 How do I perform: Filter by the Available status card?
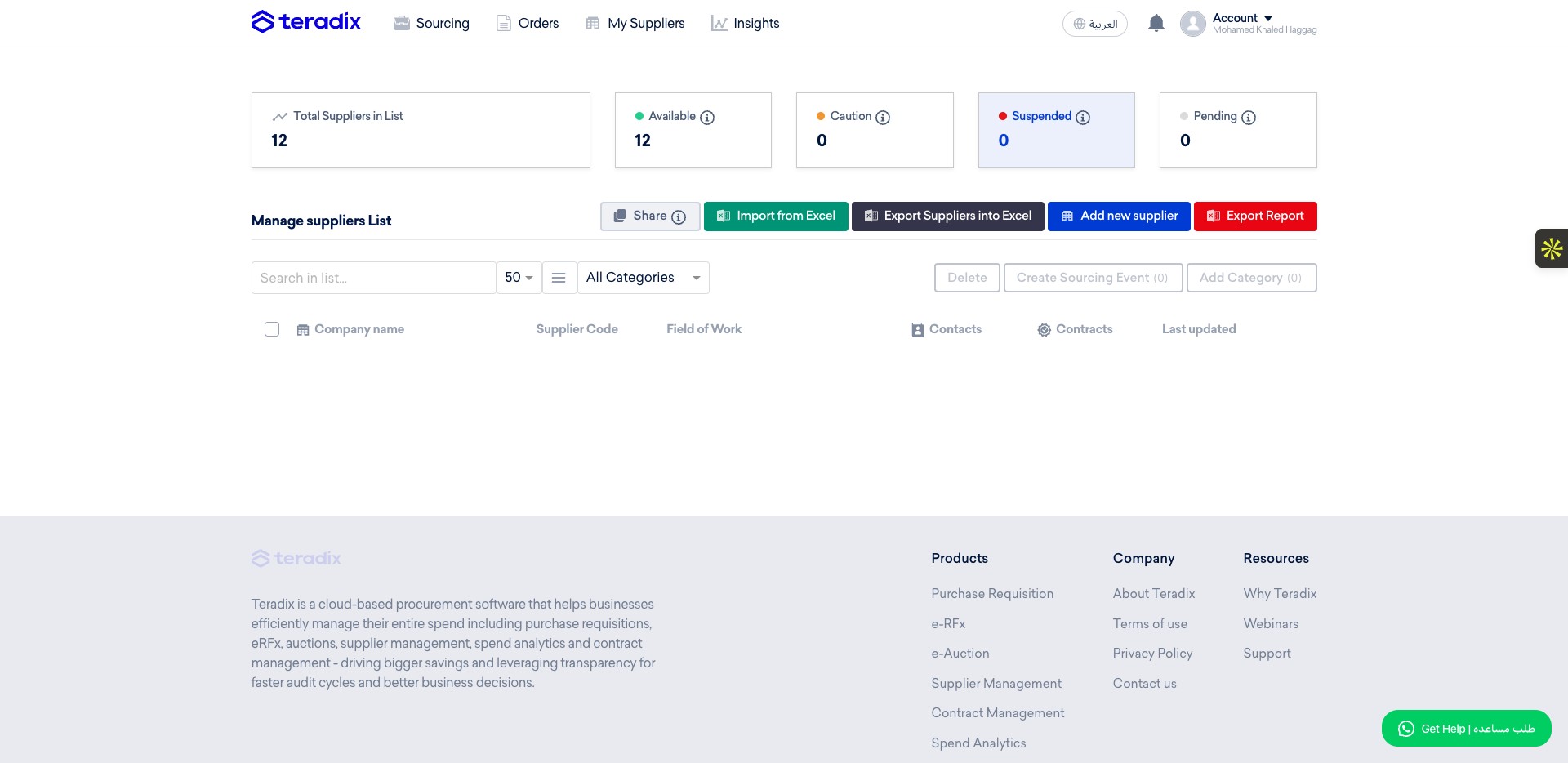[693, 131]
